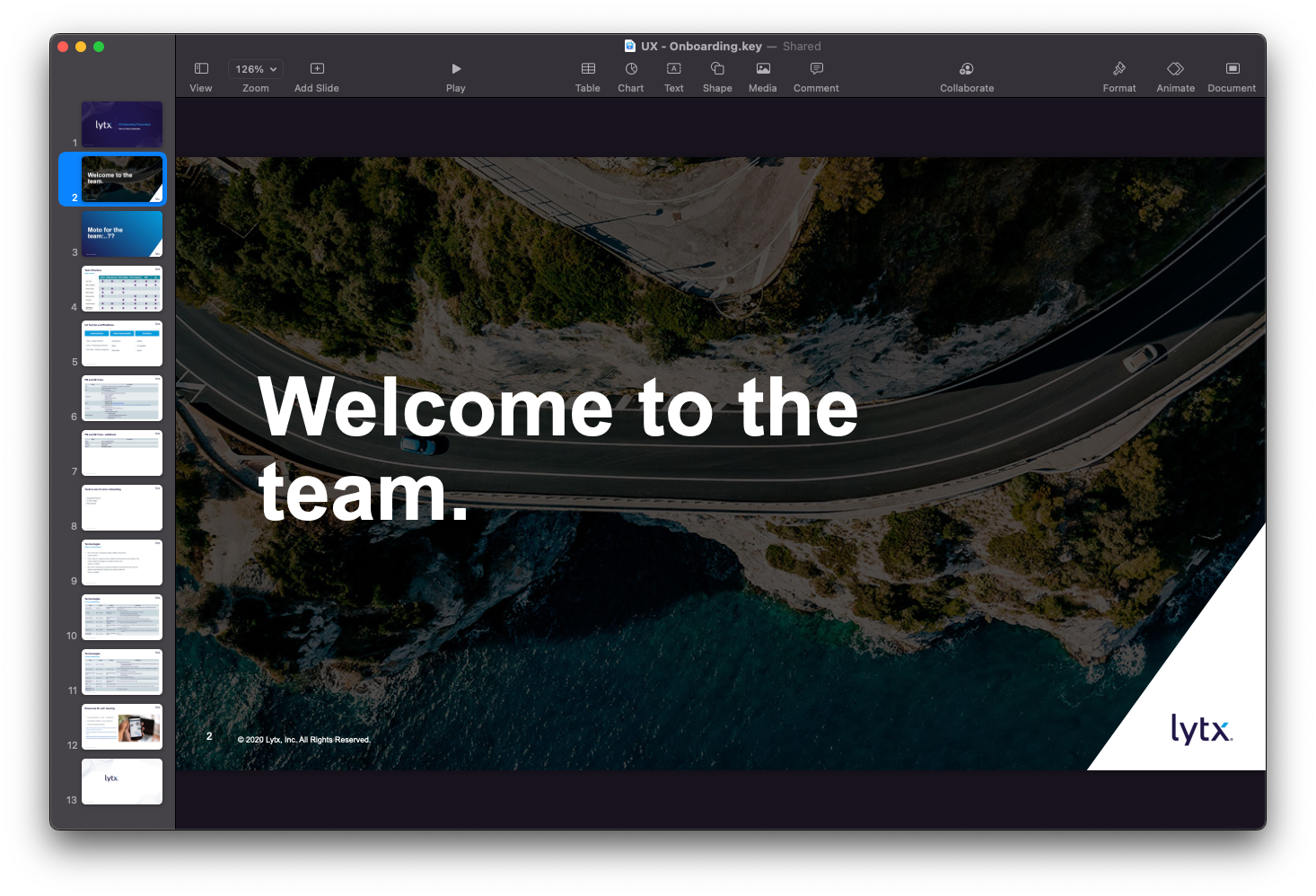Toggle the Animate inspector panel
The height and width of the screenshot is (896, 1316).
click(1175, 68)
